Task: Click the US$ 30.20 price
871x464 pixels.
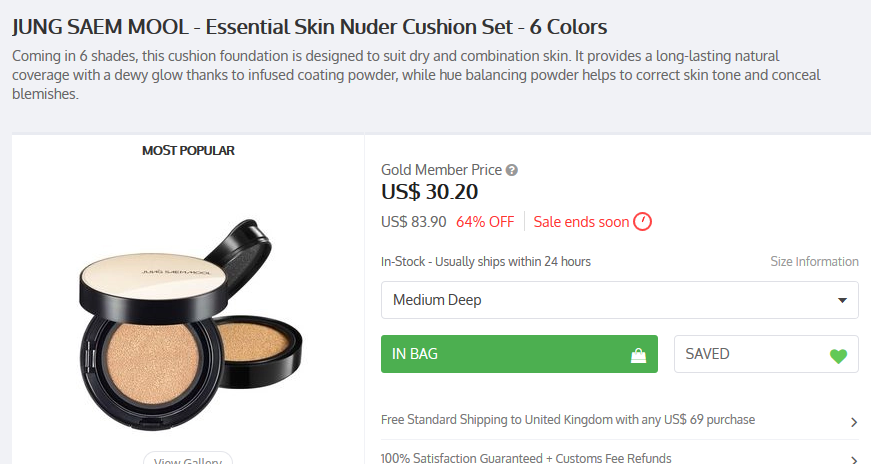Action: [x=430, y=192]
